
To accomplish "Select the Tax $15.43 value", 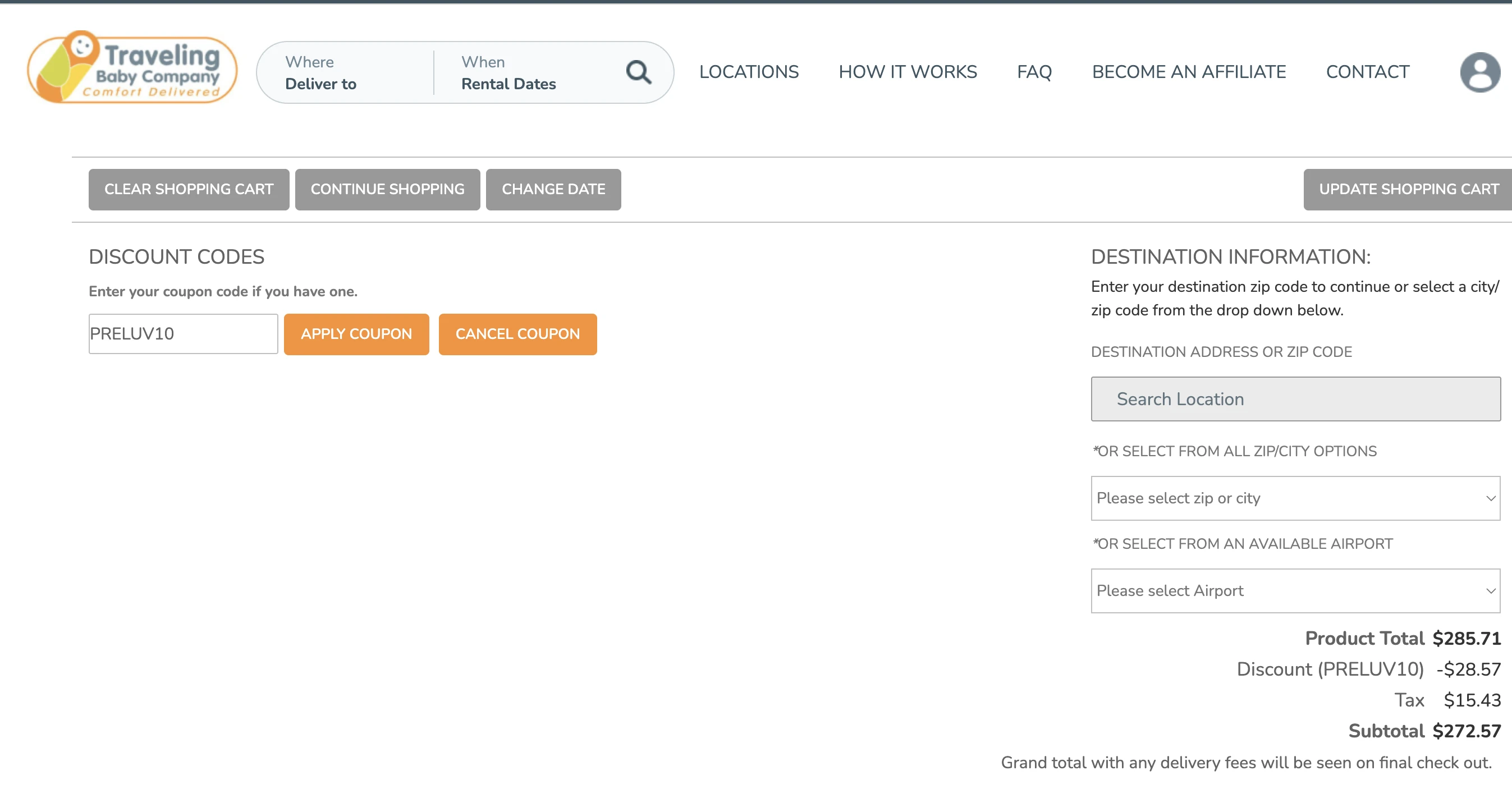I will point(1472,700).
